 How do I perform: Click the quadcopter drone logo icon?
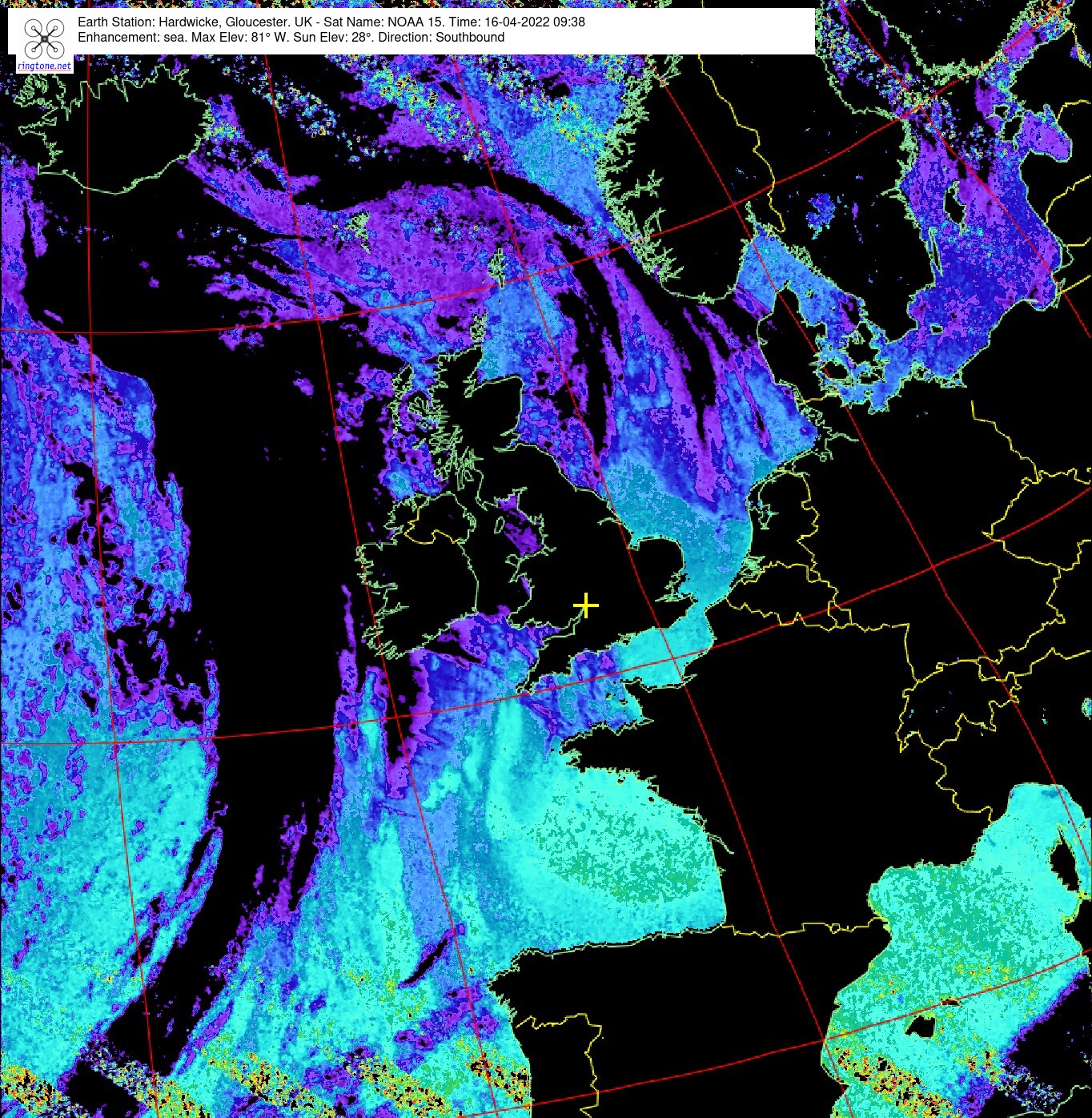(x=44, y=38)
